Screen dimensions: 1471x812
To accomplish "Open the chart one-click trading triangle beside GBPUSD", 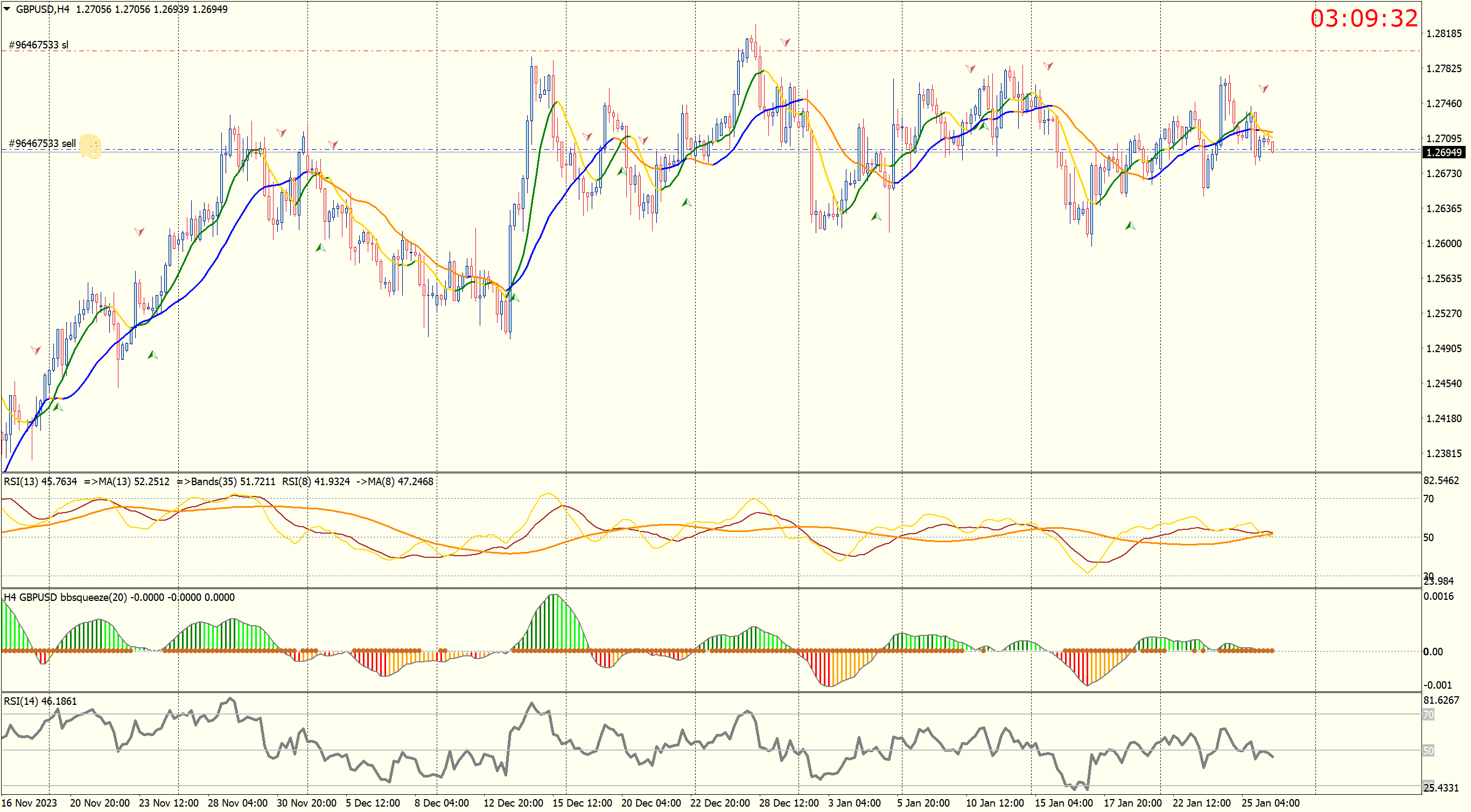I will tap(7, 9).
